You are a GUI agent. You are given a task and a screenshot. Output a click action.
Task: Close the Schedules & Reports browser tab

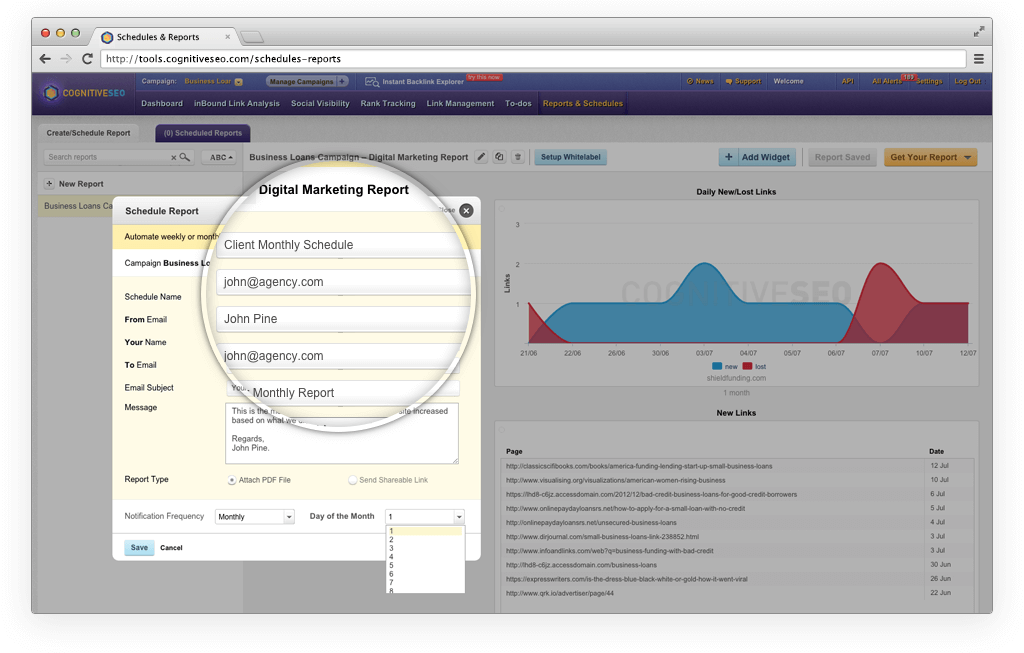227,37
